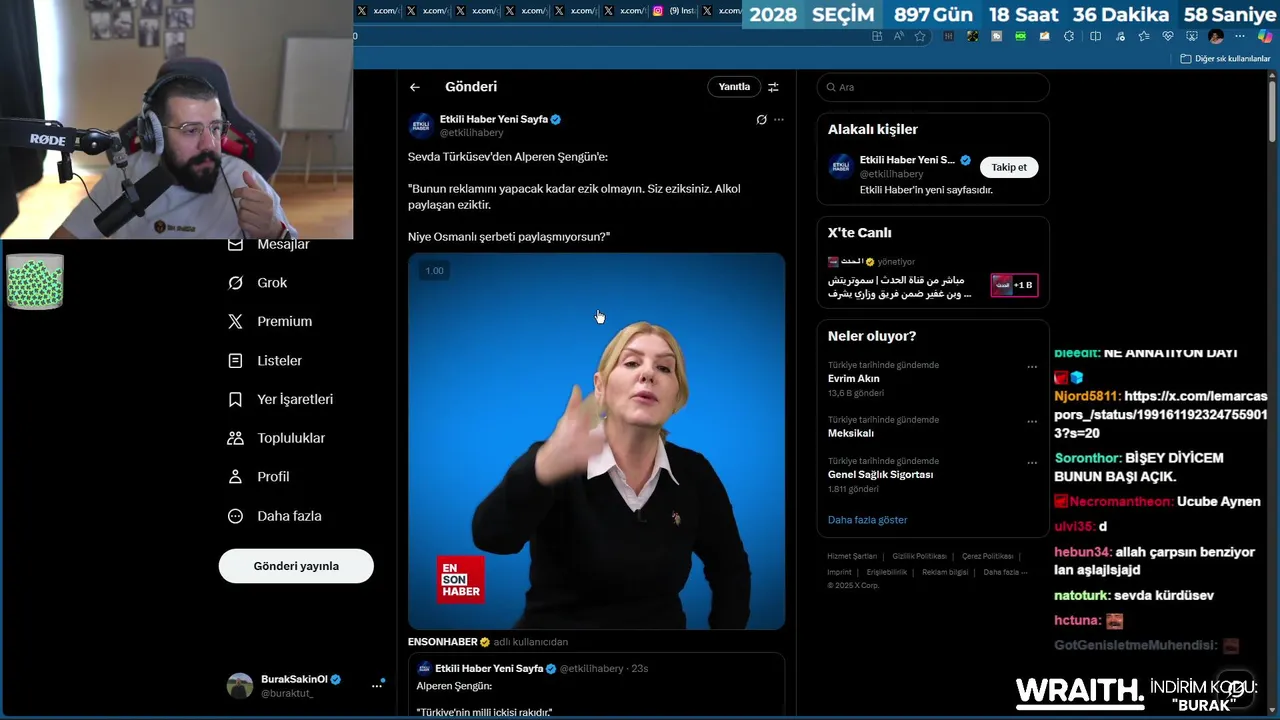
Task: Open Reklam bilgisi footer link
Action: pyautogui.click(x=945, y=572)
